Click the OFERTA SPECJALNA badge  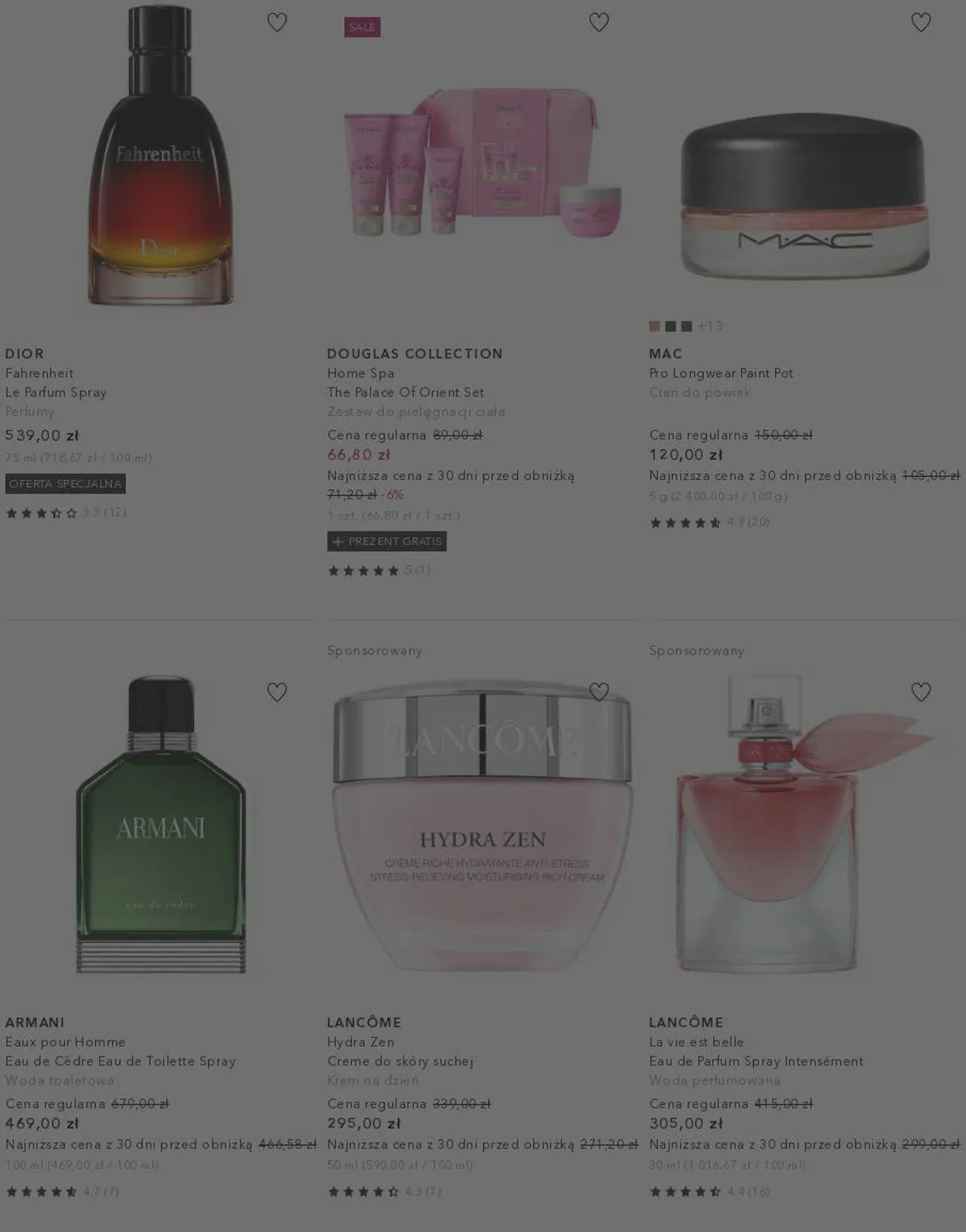pyautogui.click(x=66, y=484)
